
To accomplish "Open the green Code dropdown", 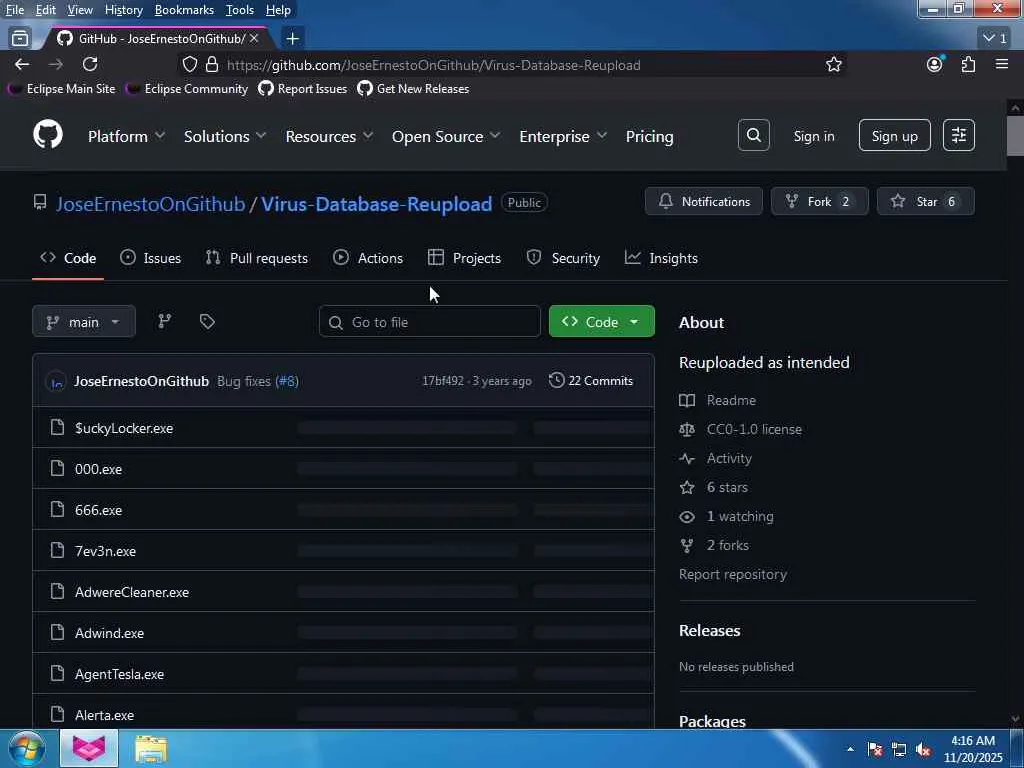I will (x=601, y=321).
